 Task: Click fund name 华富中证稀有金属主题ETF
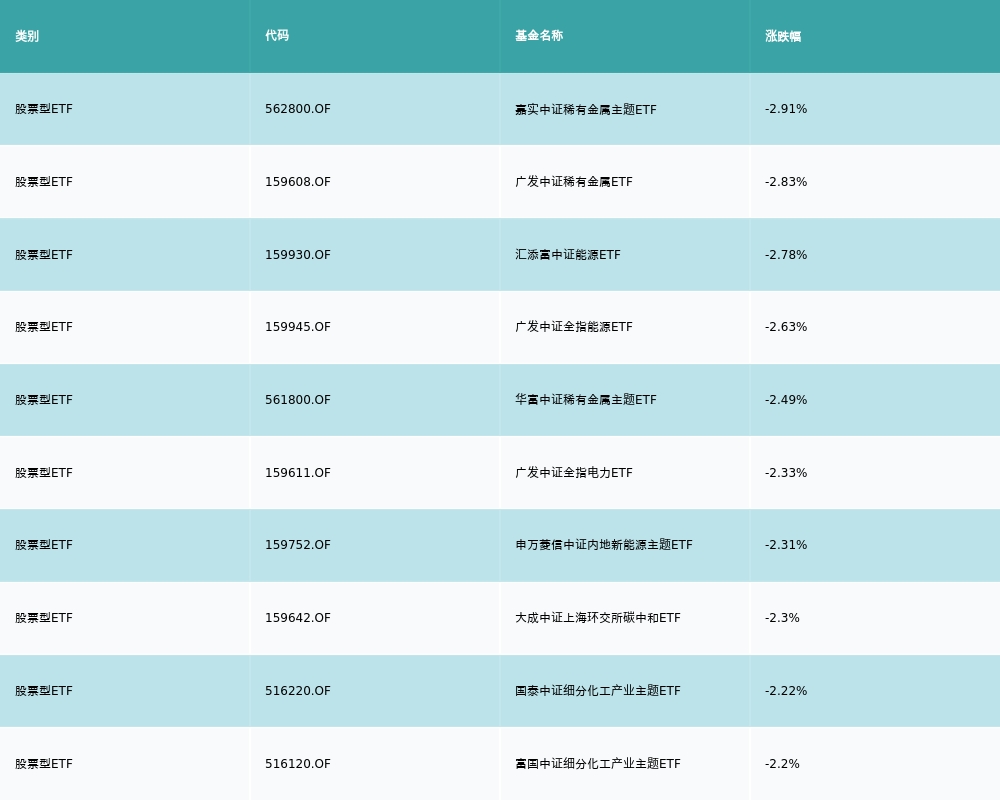(x=585, y=400)
